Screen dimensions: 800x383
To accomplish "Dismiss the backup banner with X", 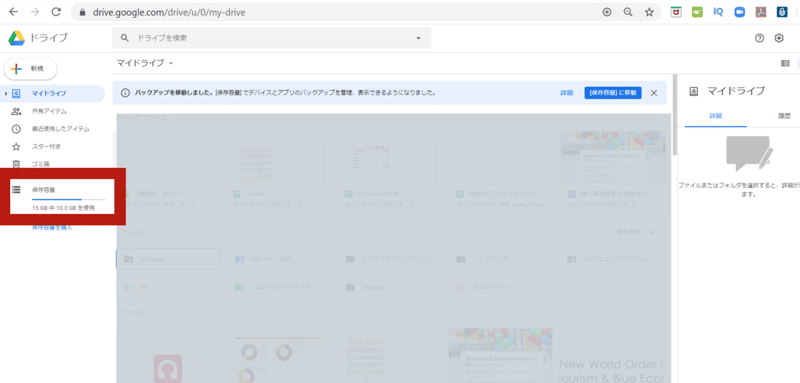I will click(x=654, y=93).
